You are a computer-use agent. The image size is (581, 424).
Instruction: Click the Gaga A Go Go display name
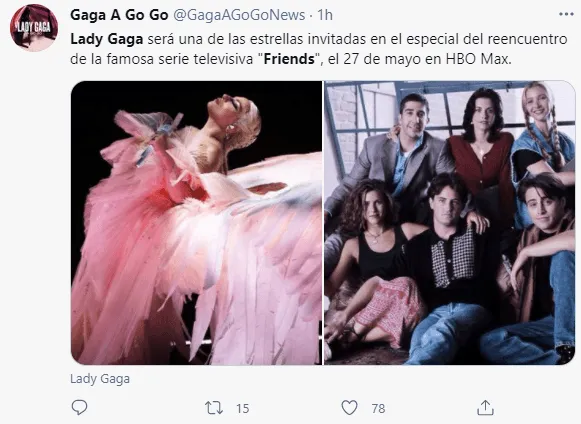119,15
